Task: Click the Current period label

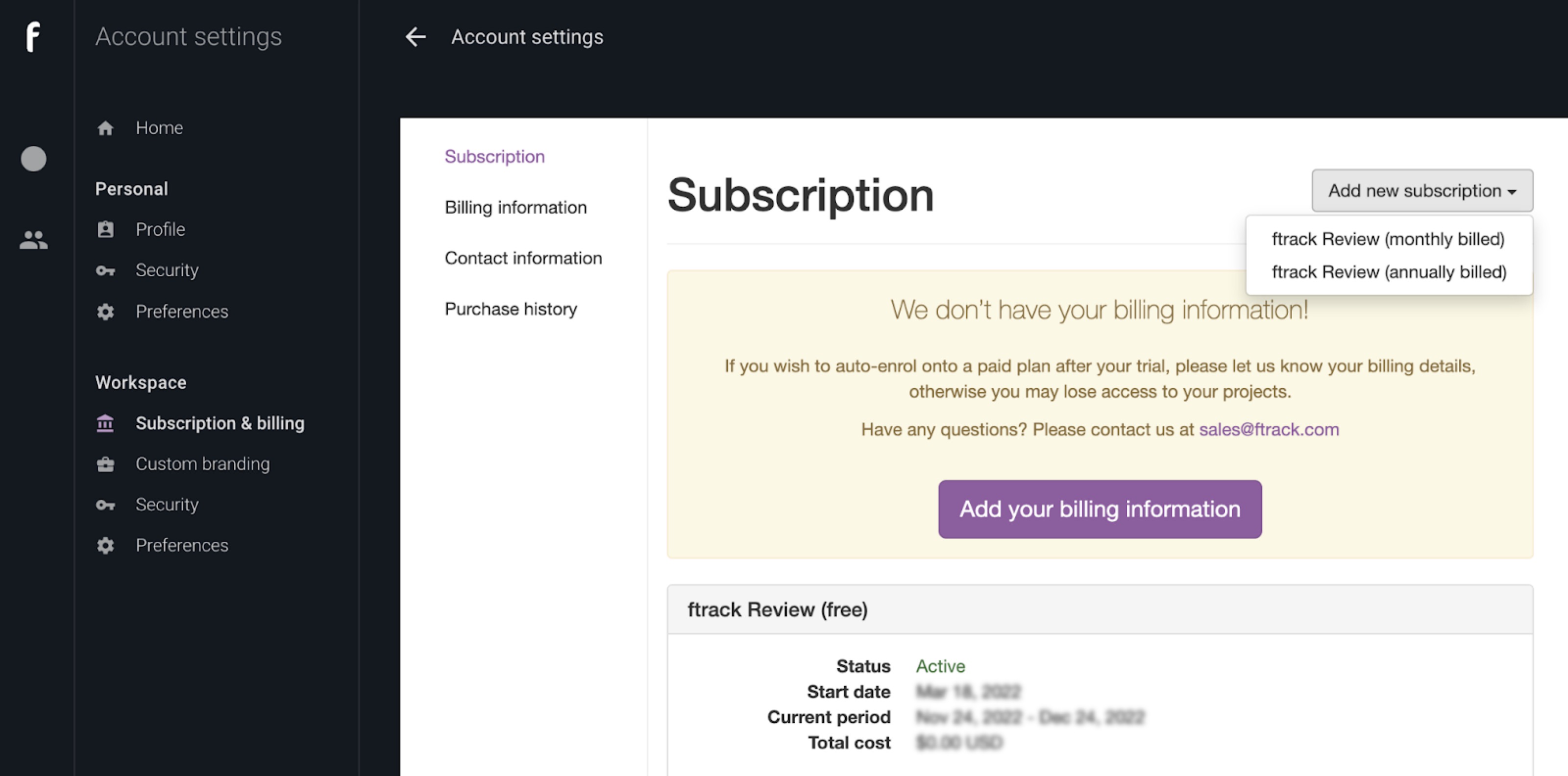Action: click(x=829, y=718)
